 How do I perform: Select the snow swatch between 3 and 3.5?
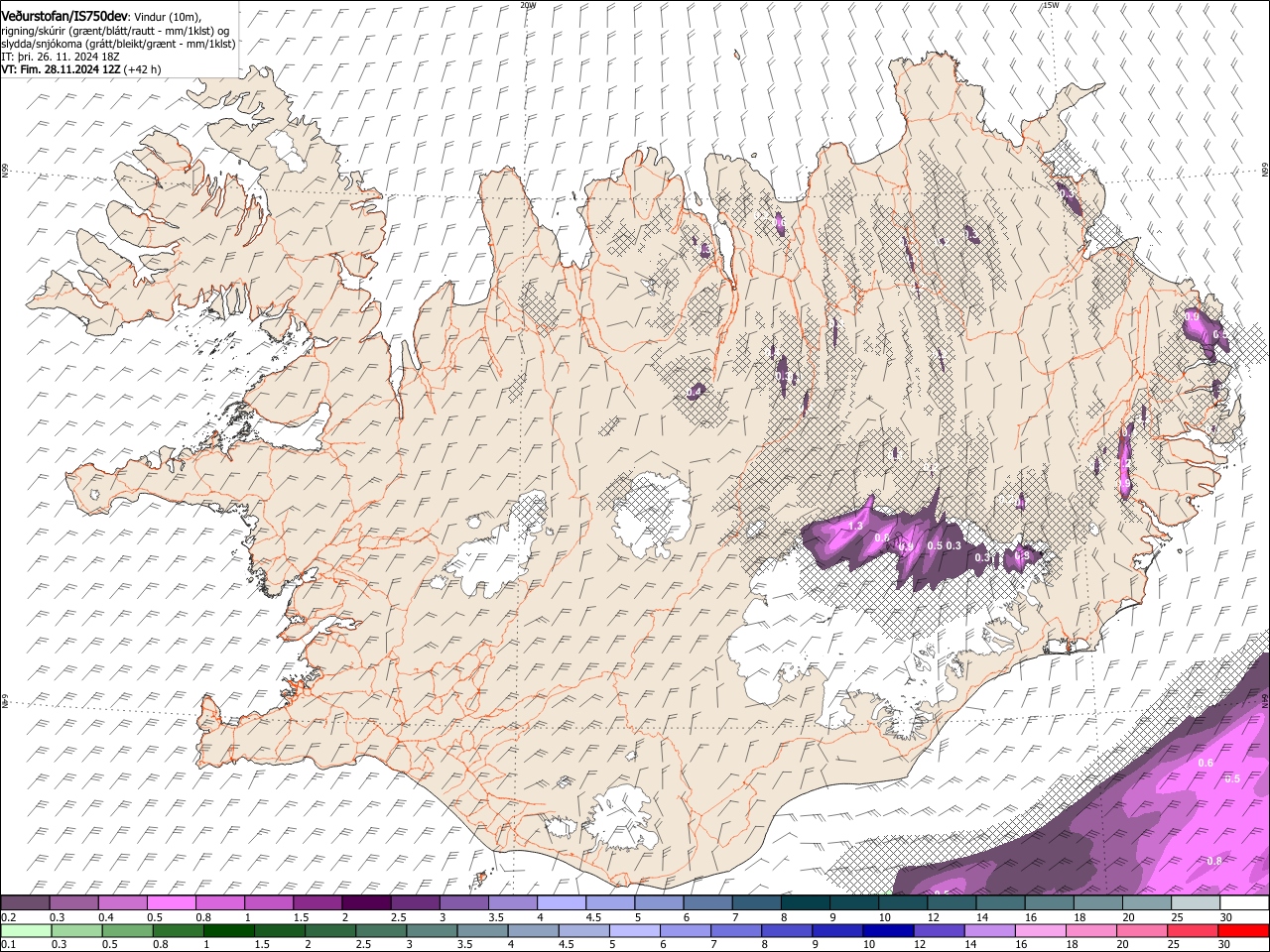click(463, 902)
